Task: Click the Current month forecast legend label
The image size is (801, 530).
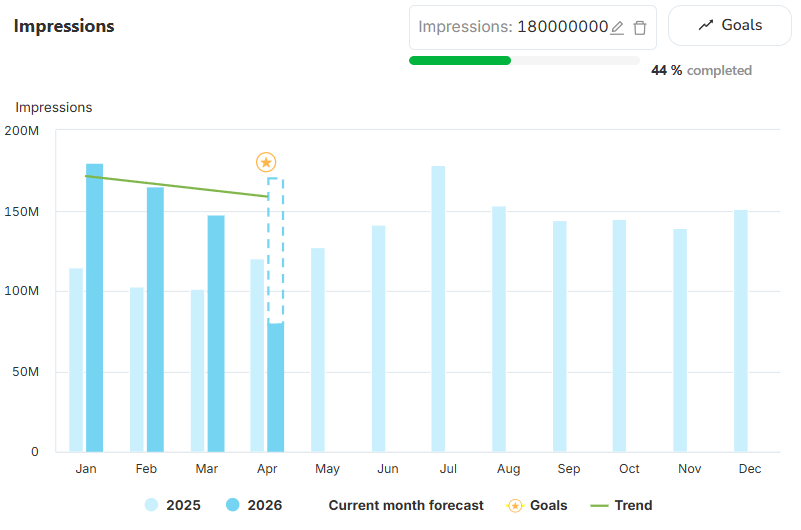Action: (405, 505)
